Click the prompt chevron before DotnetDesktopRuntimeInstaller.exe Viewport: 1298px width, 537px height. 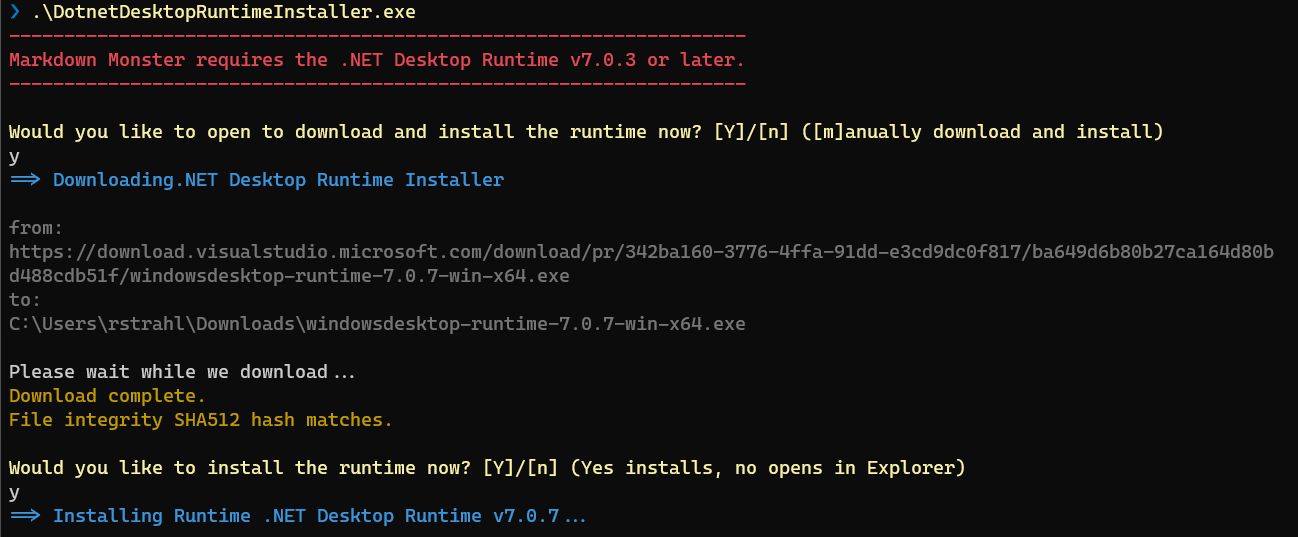click(14, 12)
